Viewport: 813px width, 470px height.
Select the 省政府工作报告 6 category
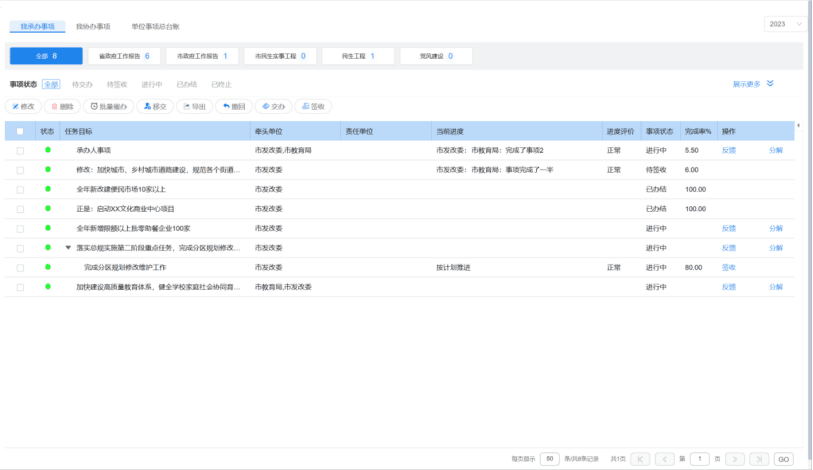[124, 56]
